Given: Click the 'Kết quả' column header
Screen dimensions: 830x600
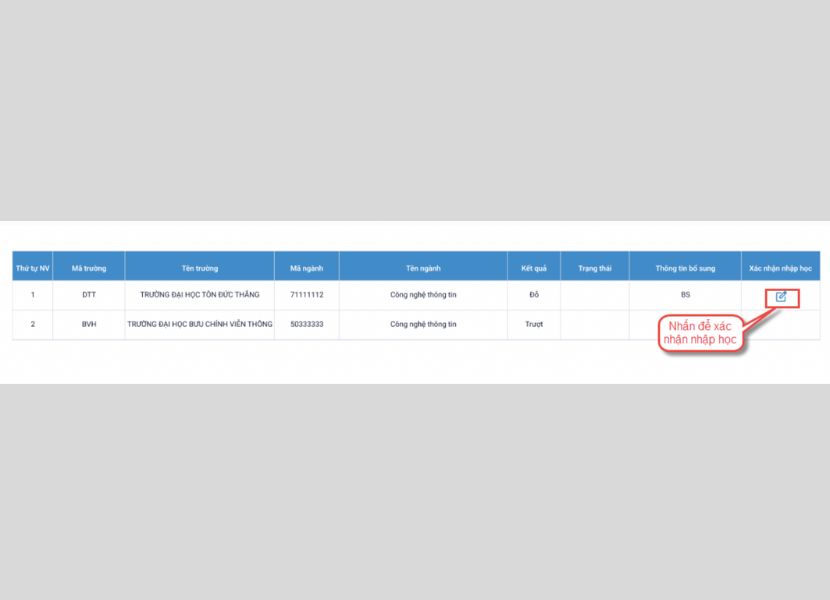Looking at the screenshot, I should [533, 268].
